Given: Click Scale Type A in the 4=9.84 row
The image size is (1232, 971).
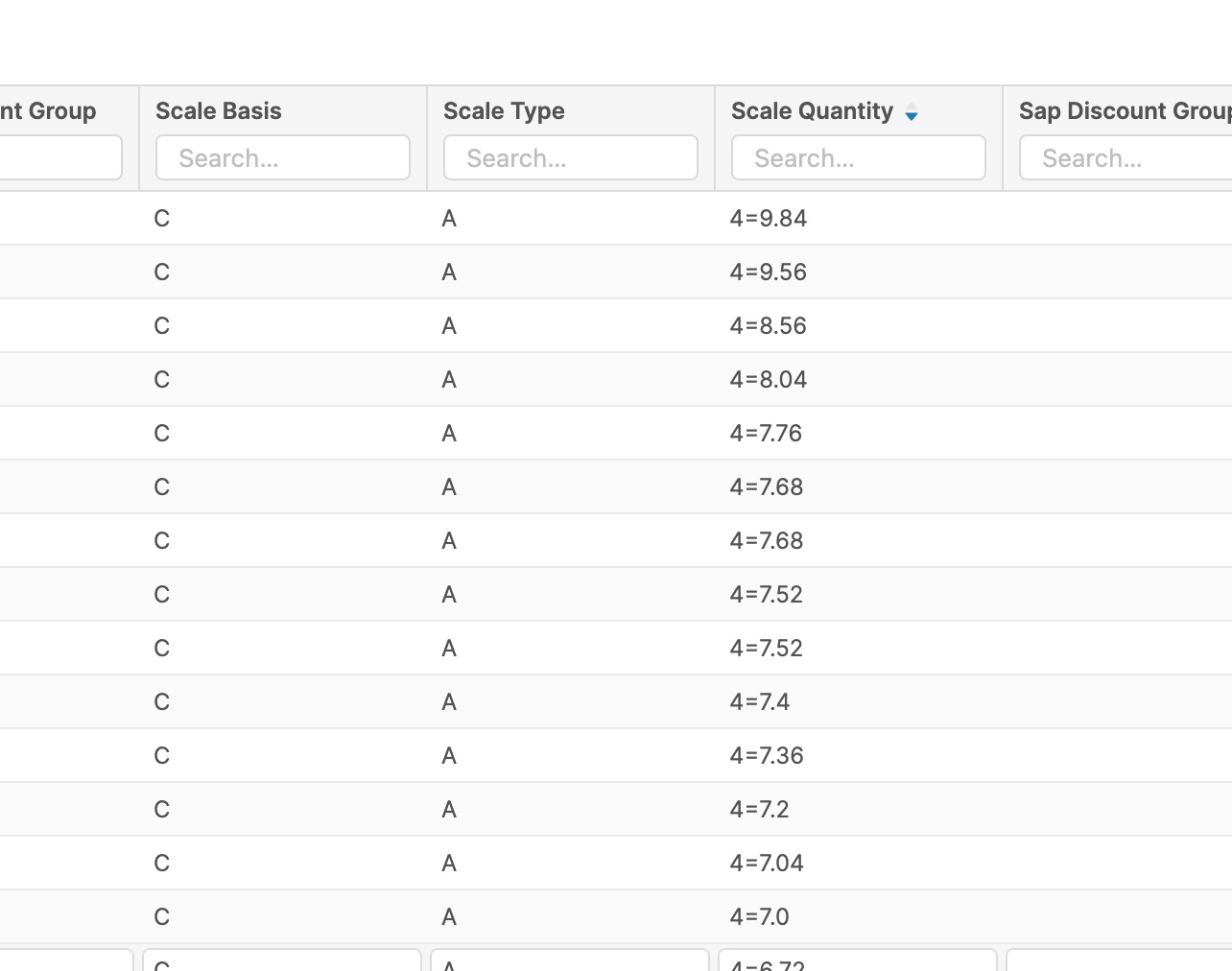Looking at the screenshot, I should [449, 219].
